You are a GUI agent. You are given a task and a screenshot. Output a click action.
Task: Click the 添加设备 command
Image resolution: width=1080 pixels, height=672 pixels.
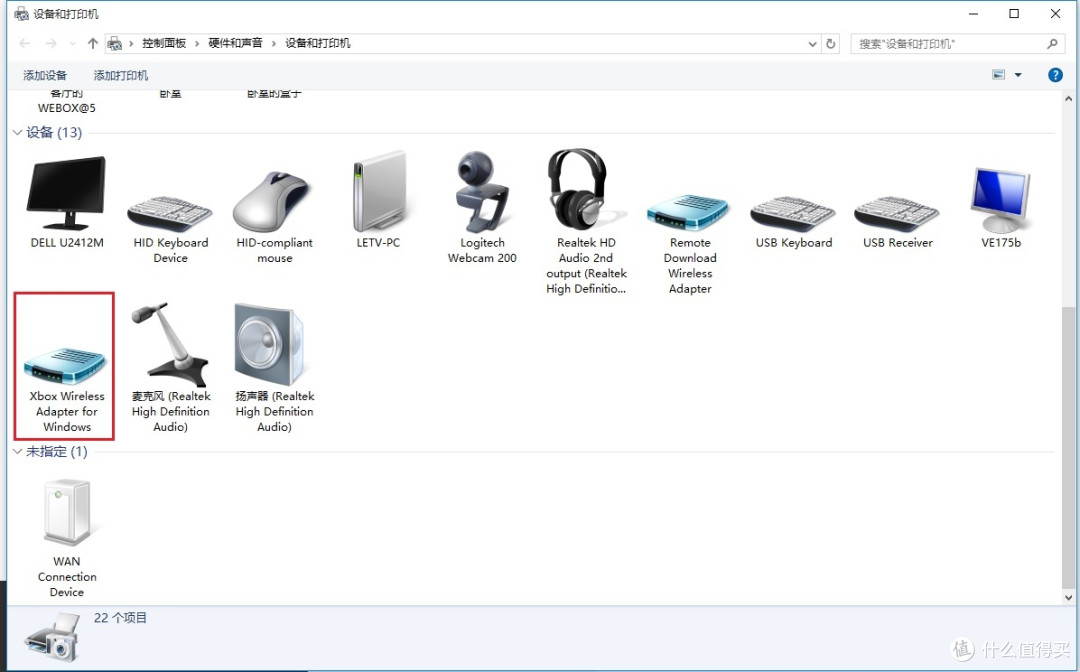tap(45, 75)
